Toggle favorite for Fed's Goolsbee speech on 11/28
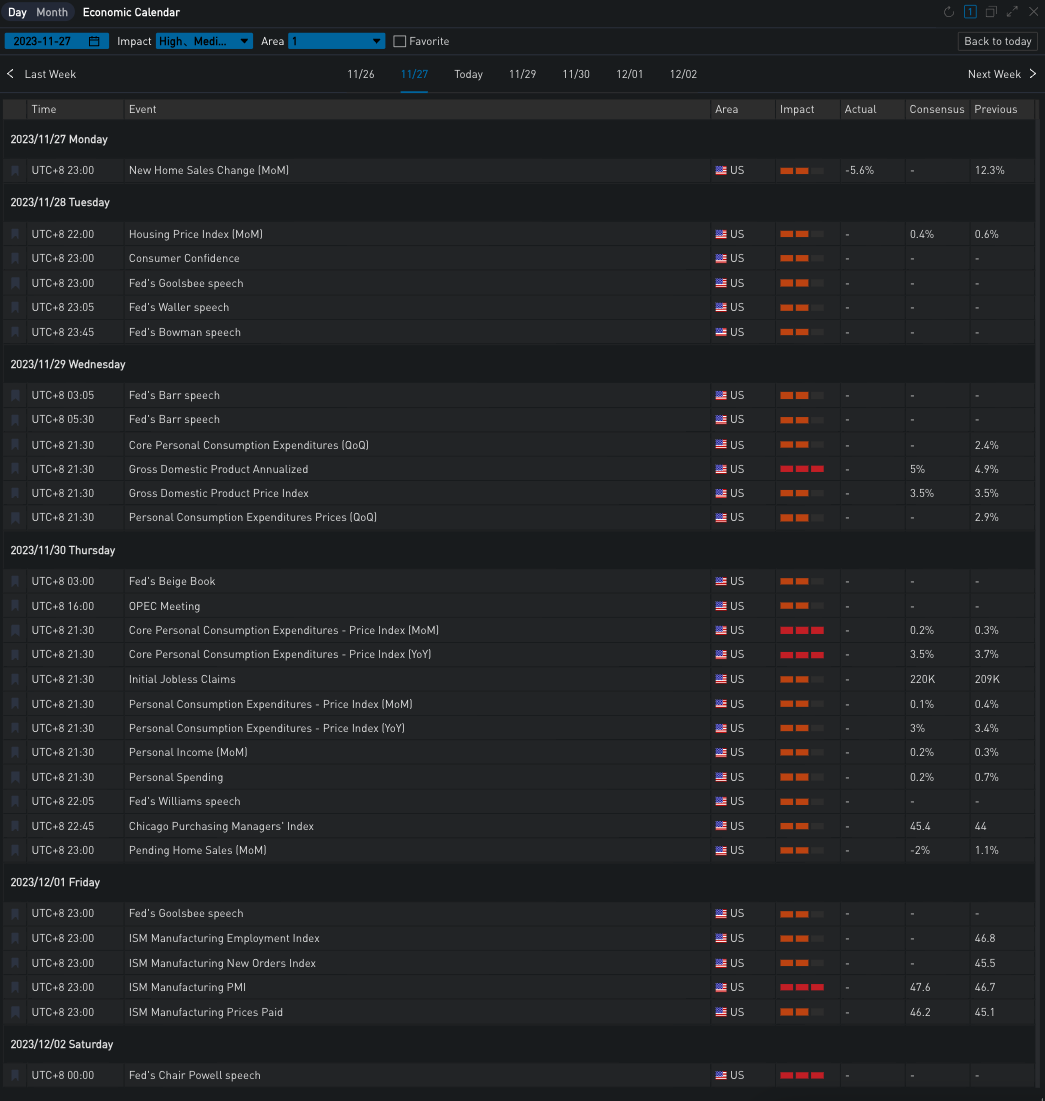This screenshot has width=1045, height=1101. (x=15, y=283)
